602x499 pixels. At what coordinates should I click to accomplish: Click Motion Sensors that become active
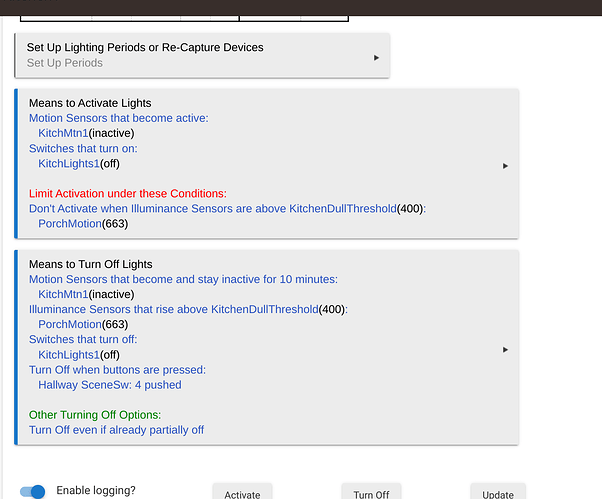click(x=119, y=118)
